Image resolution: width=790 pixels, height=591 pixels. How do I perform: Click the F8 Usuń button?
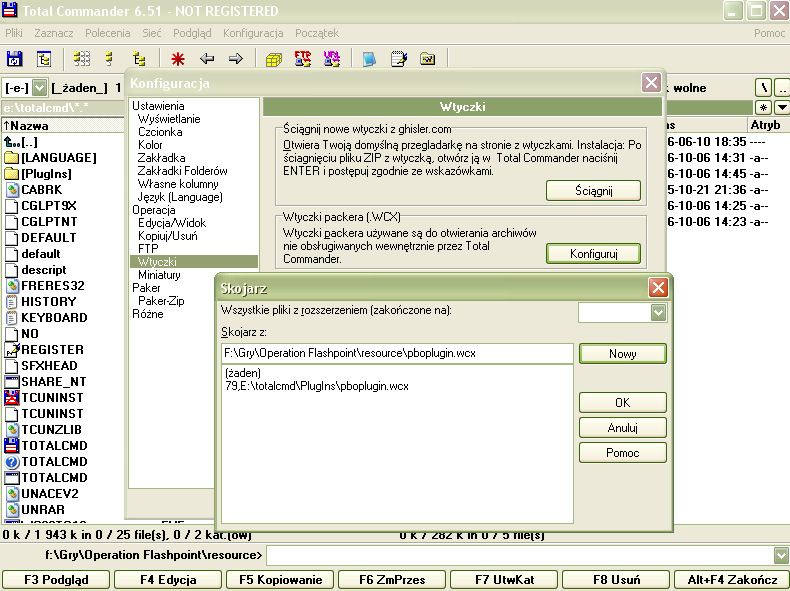[x=616, y=579]
